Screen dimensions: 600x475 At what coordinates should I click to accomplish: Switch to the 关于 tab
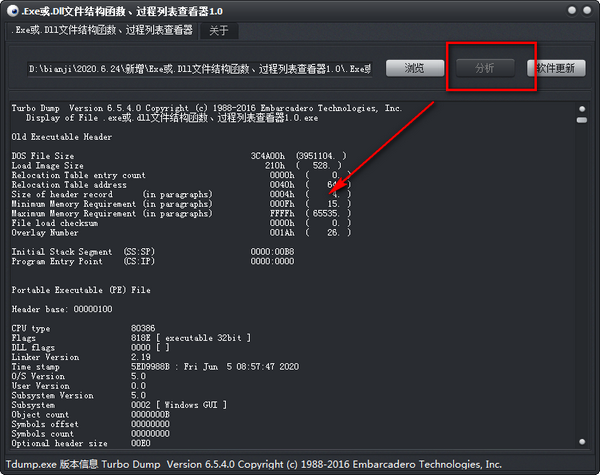pyautogui.click(x=219, y=31)
